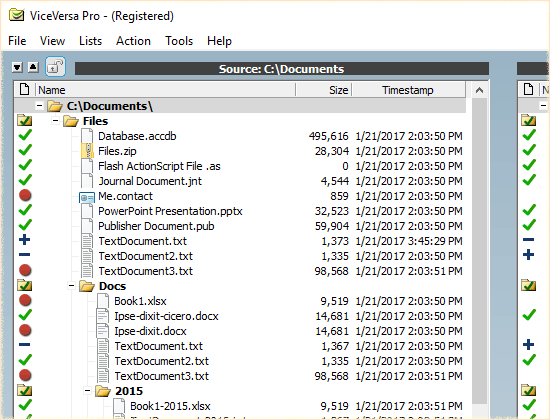
Task: Open the File menu
Action: tap(17, 41)
